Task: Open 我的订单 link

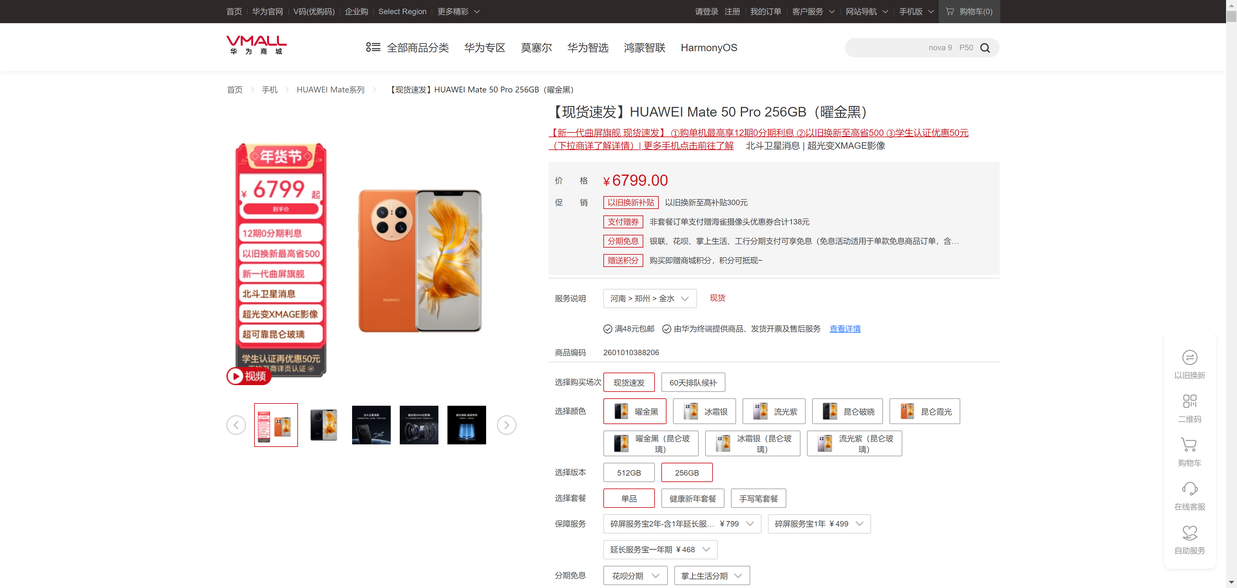Action: pos(765,12)
